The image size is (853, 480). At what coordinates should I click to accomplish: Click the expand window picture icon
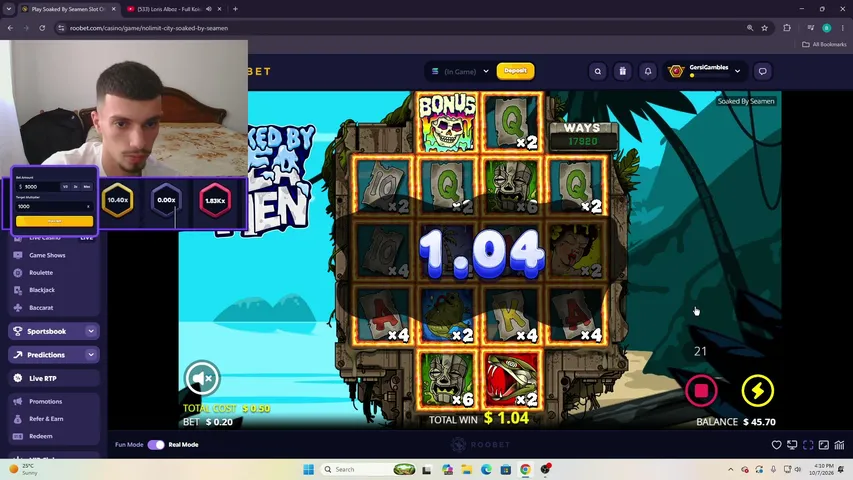click(824, 445)
